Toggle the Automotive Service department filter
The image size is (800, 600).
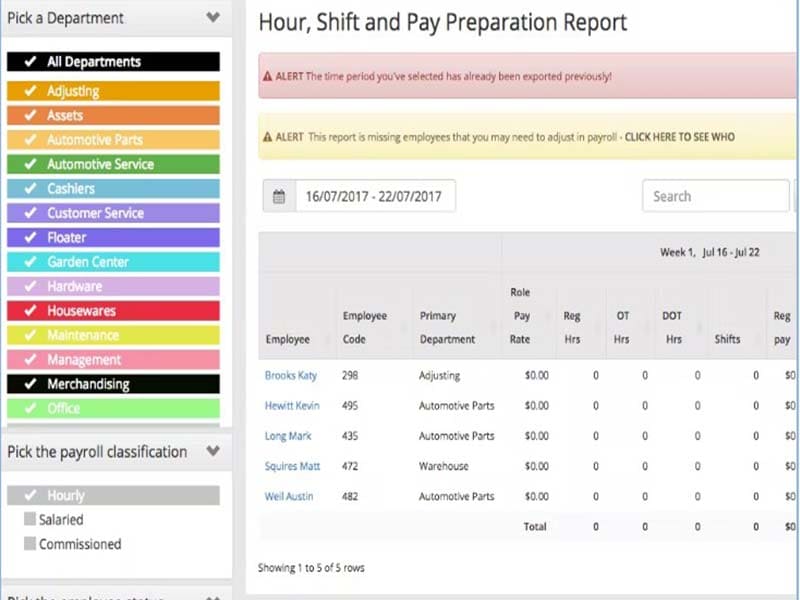113,164
